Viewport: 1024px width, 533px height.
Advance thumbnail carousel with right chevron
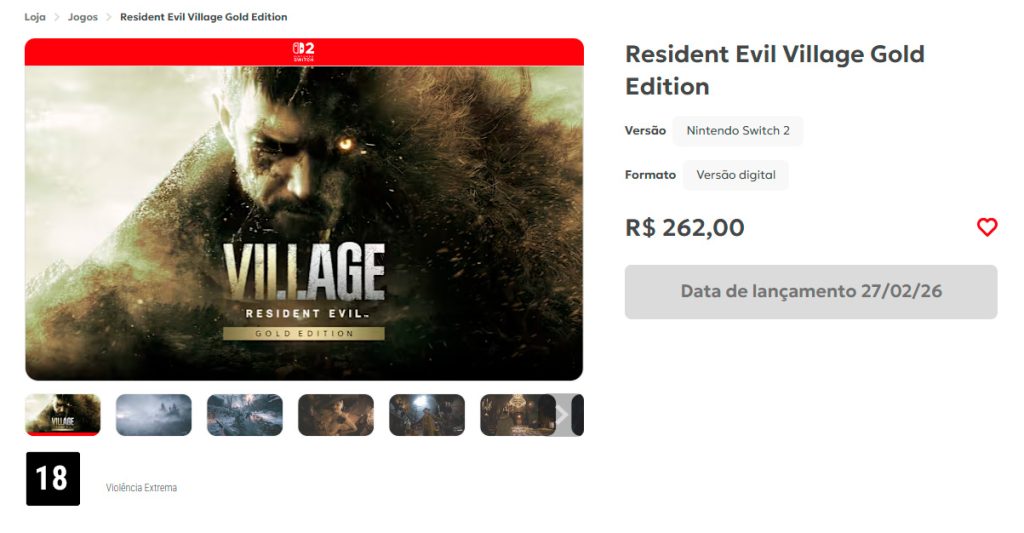point(562,415)
